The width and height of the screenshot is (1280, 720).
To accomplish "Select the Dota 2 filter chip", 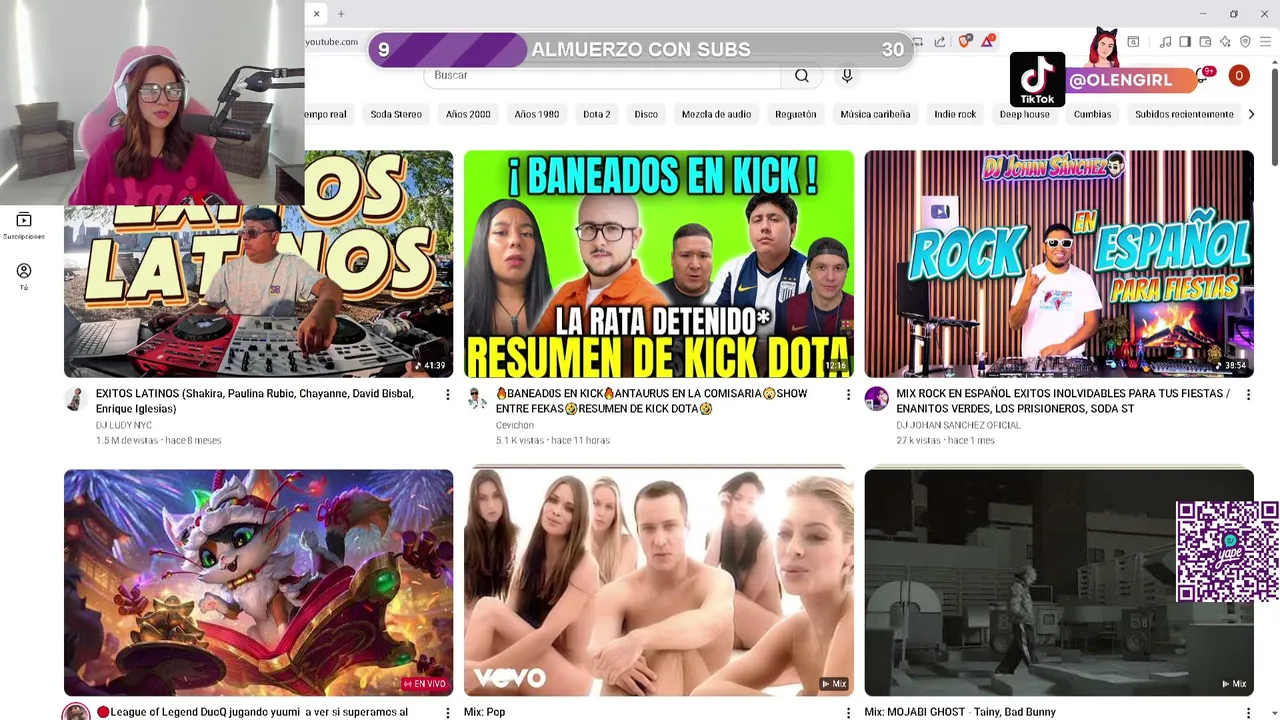I will point(597,114).
